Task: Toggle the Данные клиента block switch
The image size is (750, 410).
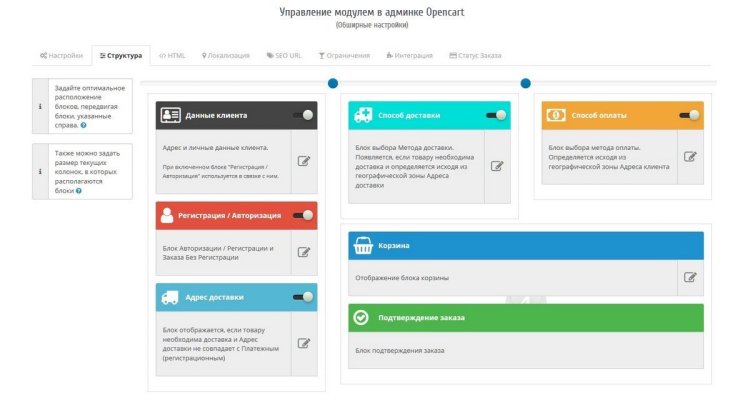Action: tap(303, 115)
